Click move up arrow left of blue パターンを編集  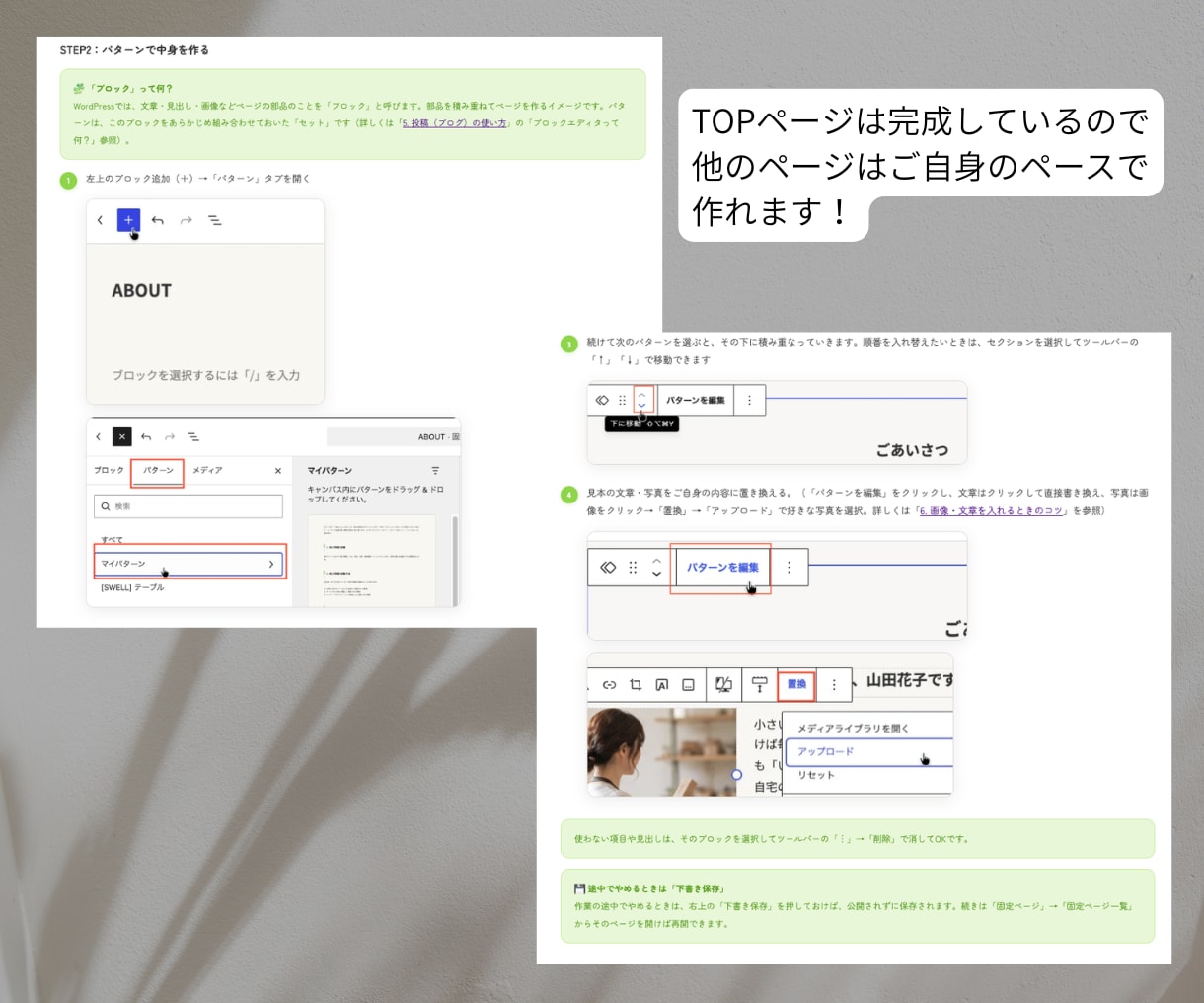click(x=656, y=562)
